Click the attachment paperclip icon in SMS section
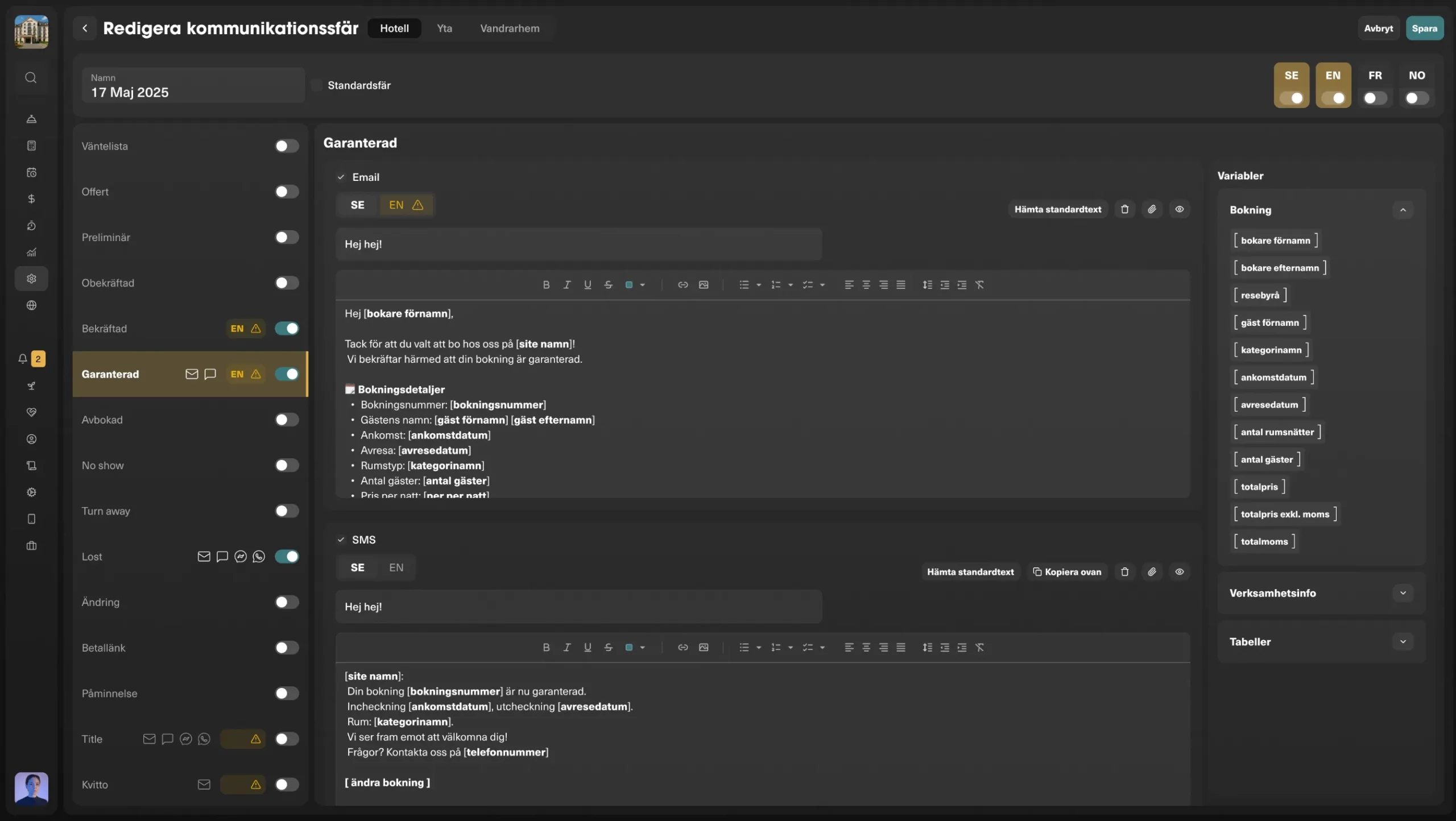1456x821 pixels. click(x=1152, y=572)
